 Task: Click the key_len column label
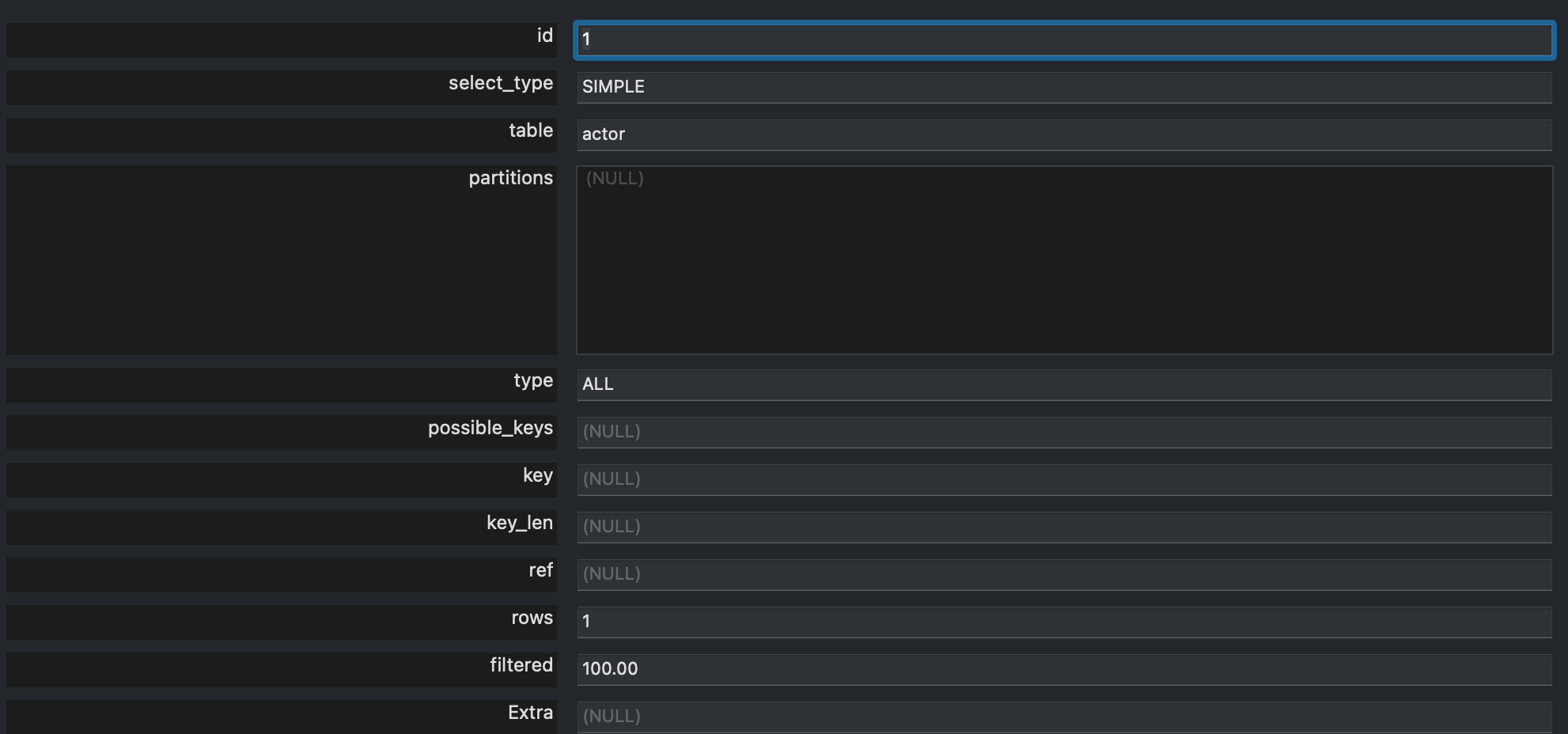(x=519, y=523)
